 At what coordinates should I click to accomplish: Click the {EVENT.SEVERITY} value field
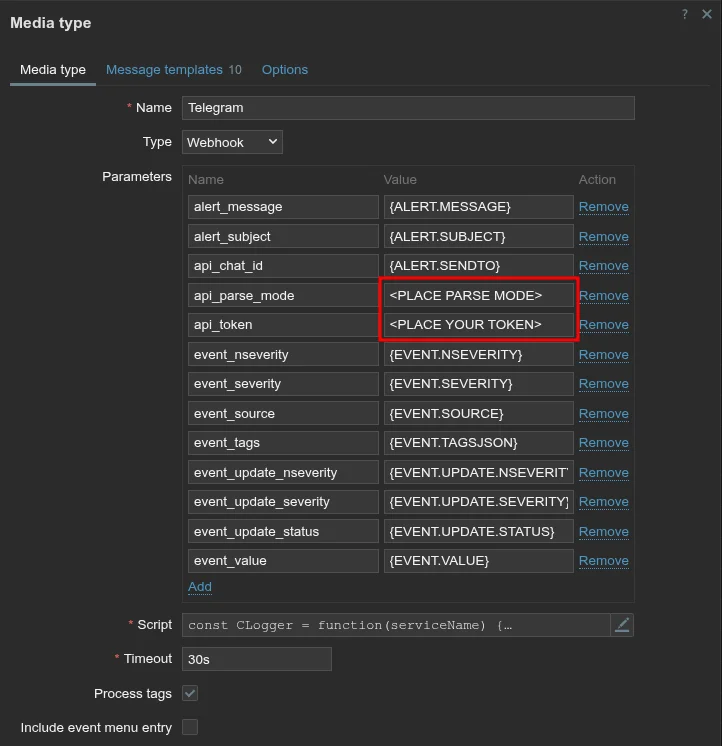[x=478, y=383]
